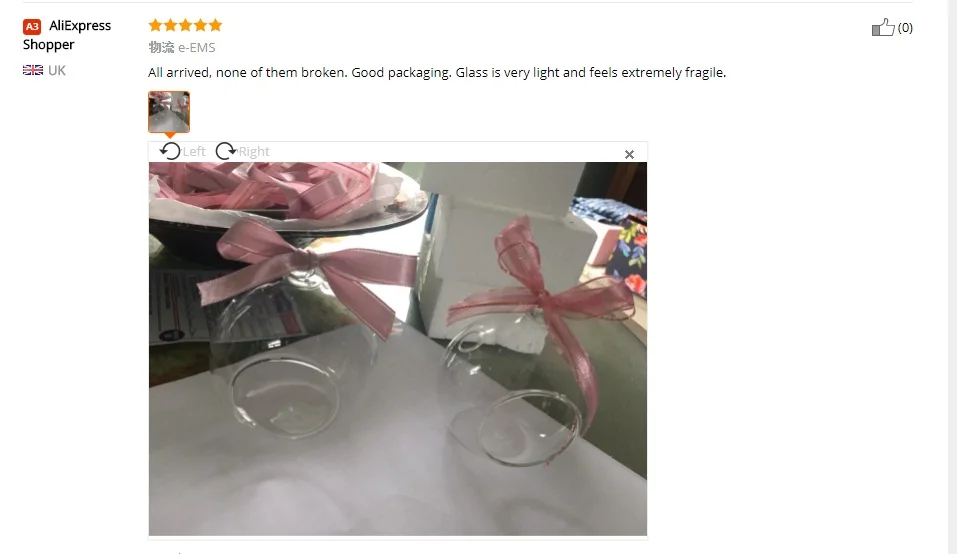Click the "UK" country text
This screenshot has width=957, height=554.
pyautogui.click(x=57, y=70)
